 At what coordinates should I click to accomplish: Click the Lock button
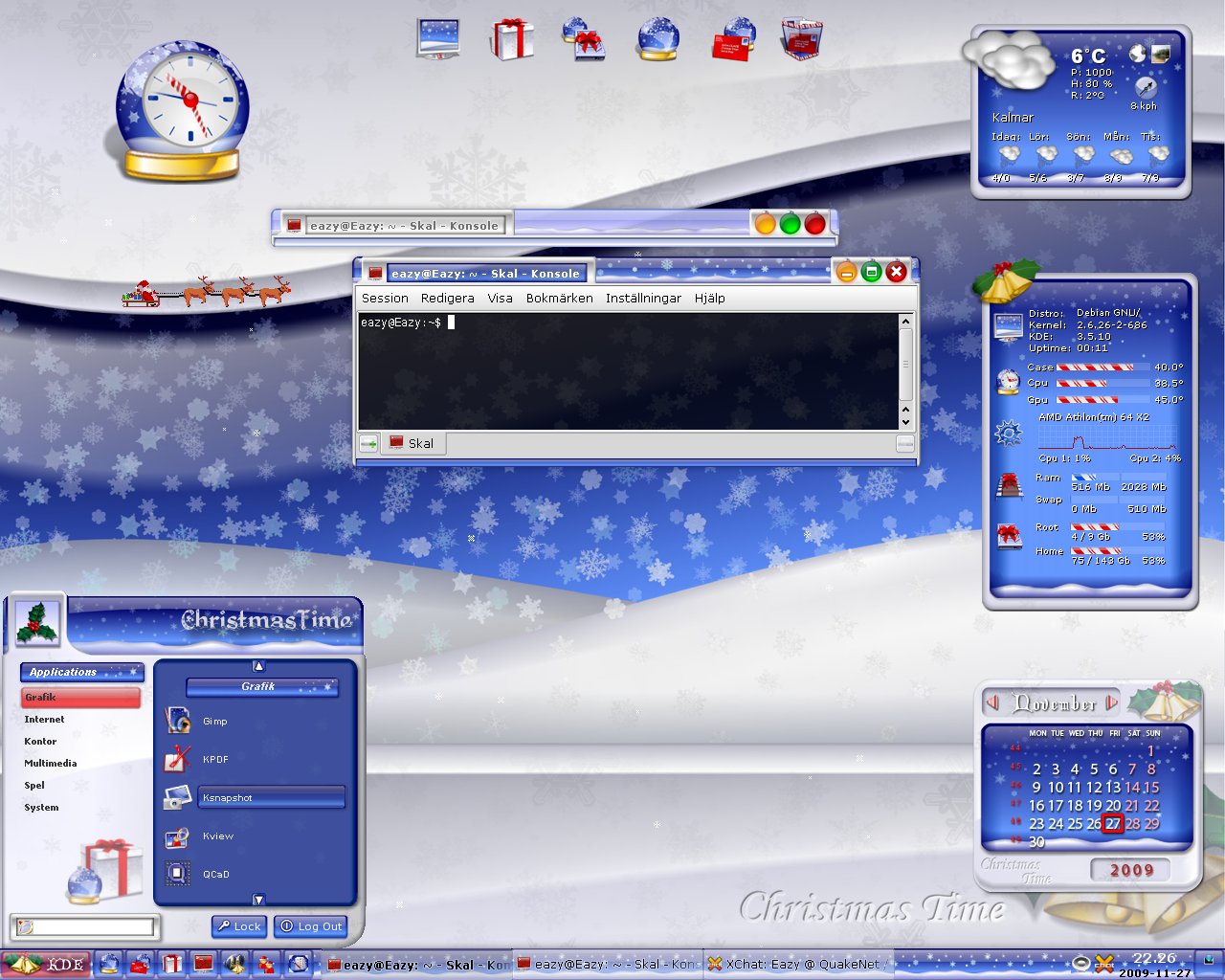[x=239, y=926]
